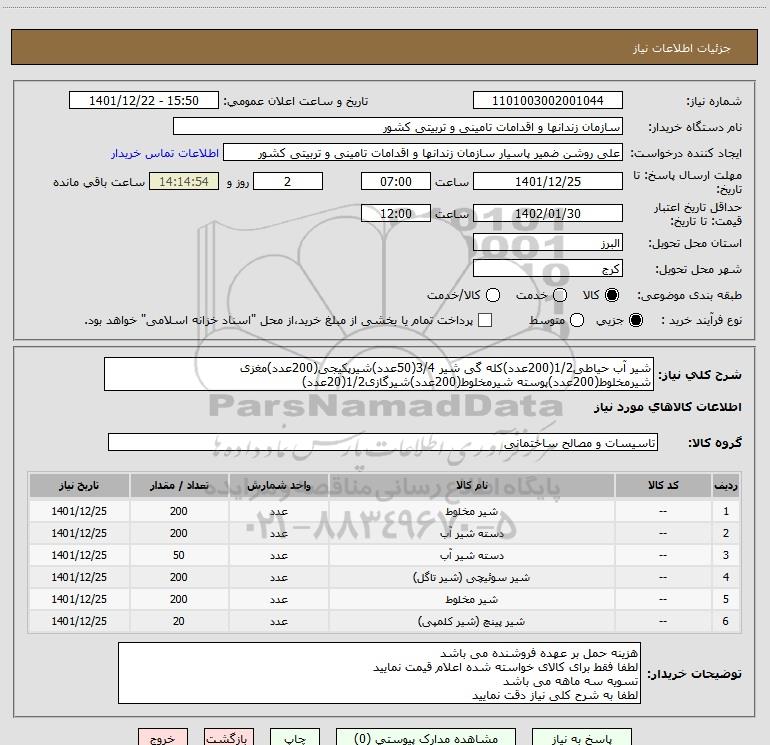Click the remaining days field showing 2

pos(288,181)
